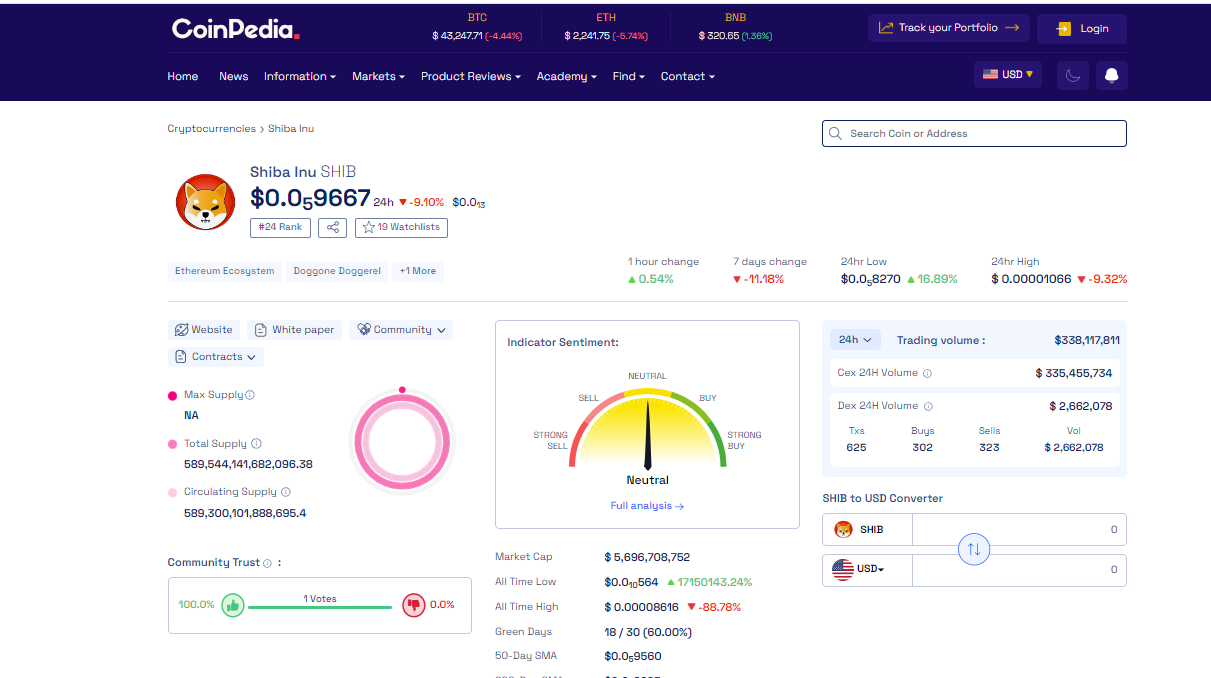Click the Dex 24H Volume info icon
The image size is (1211, 678).
click(x=928, y=406)
